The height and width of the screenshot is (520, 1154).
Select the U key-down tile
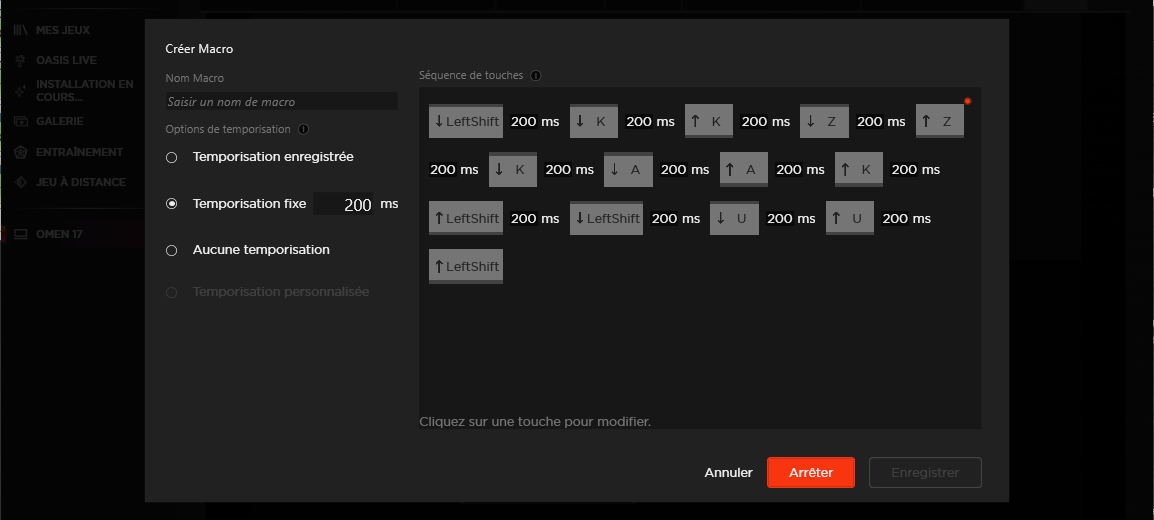pos(734,218)
